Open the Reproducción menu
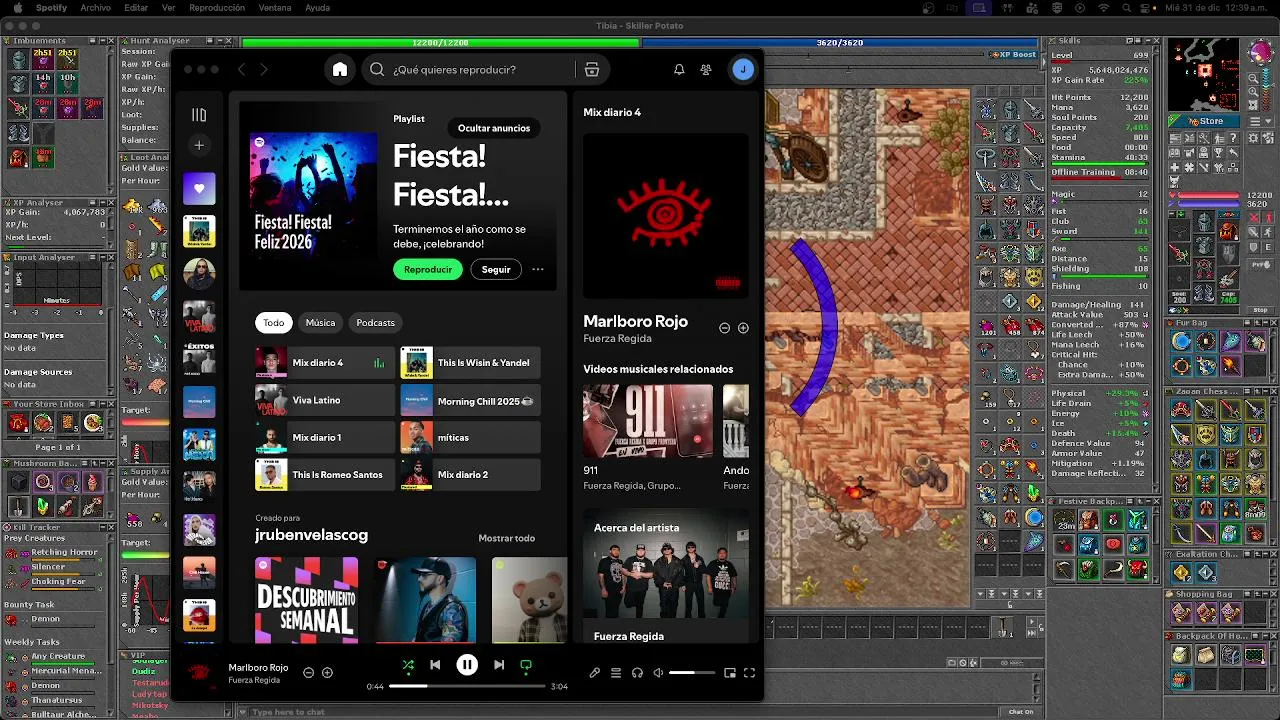The image size is (1280, 720). point(217,8)
